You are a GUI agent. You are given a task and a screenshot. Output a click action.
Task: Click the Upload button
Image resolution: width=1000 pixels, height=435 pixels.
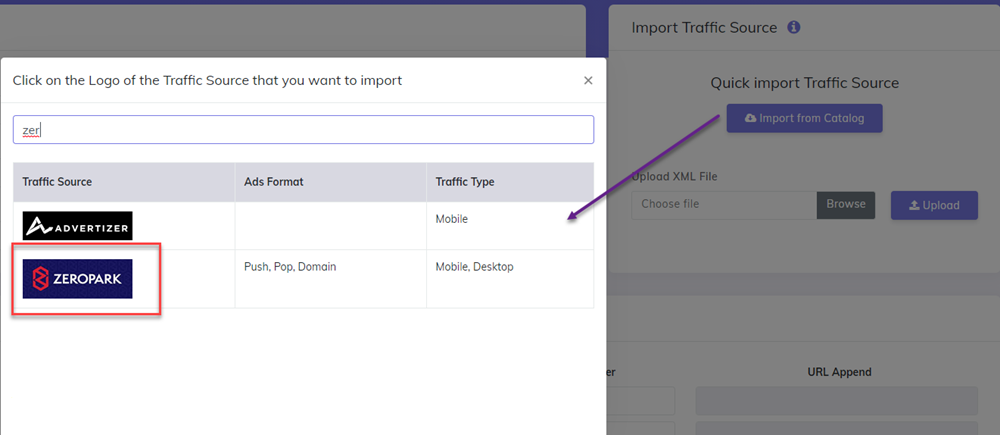coord(934,205)
